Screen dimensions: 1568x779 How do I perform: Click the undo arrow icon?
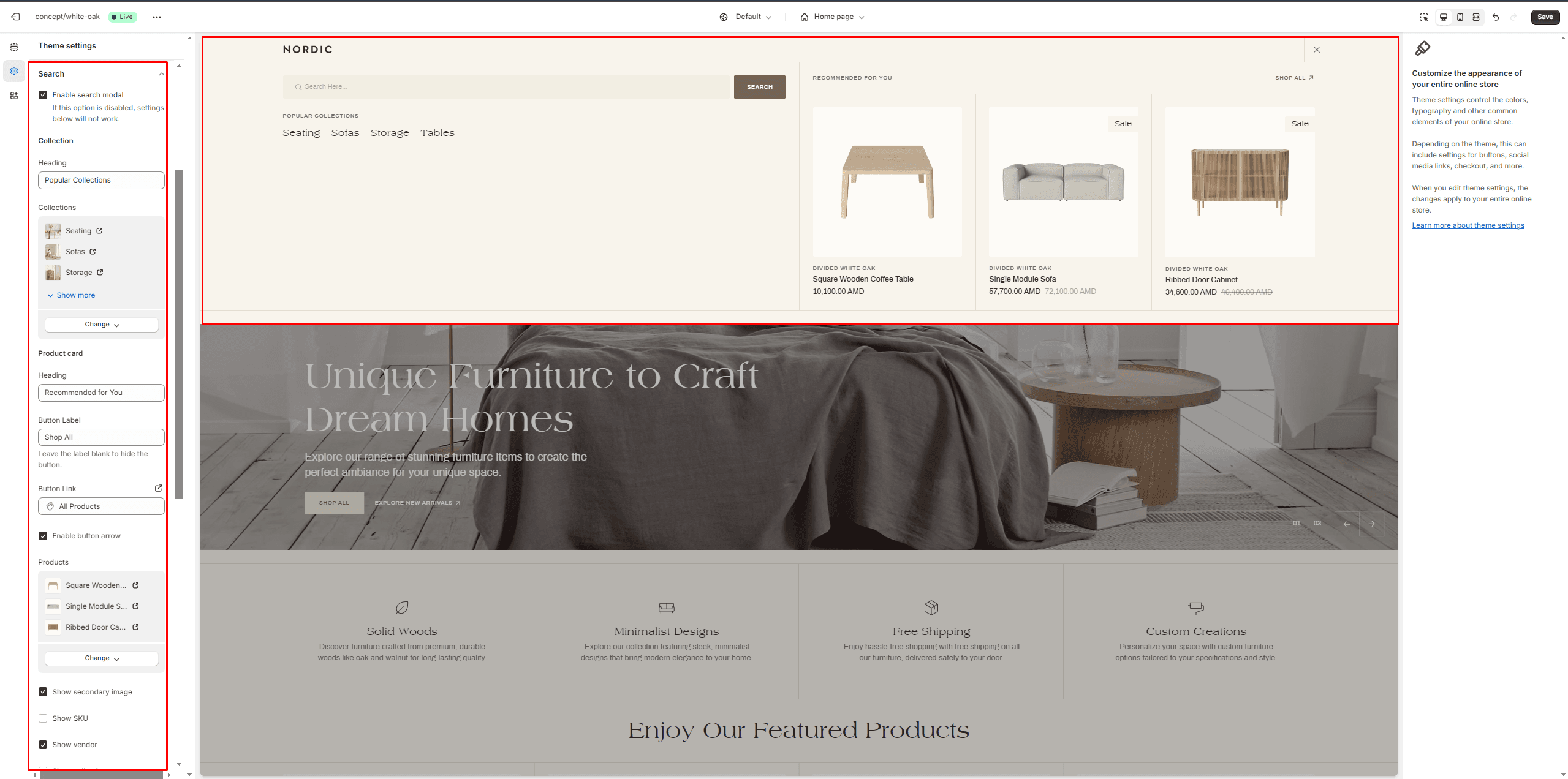click(1496, 17)
